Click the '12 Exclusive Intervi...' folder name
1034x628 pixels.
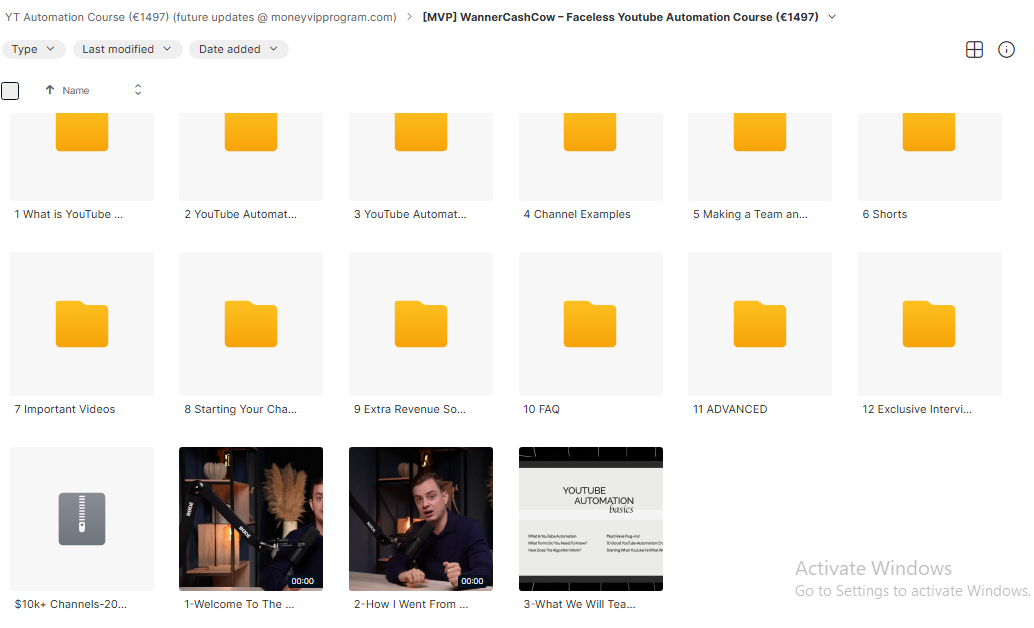(917, 409)
